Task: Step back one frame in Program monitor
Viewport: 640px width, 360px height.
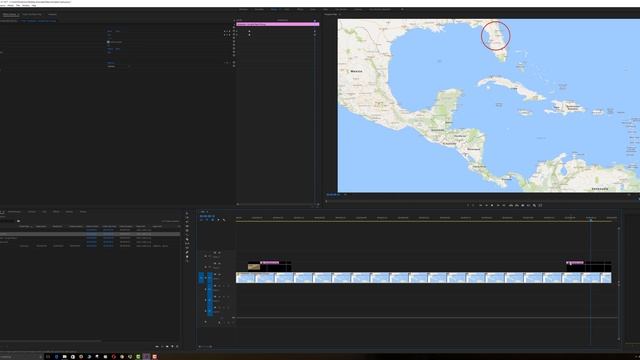Action: click(486, 205)
